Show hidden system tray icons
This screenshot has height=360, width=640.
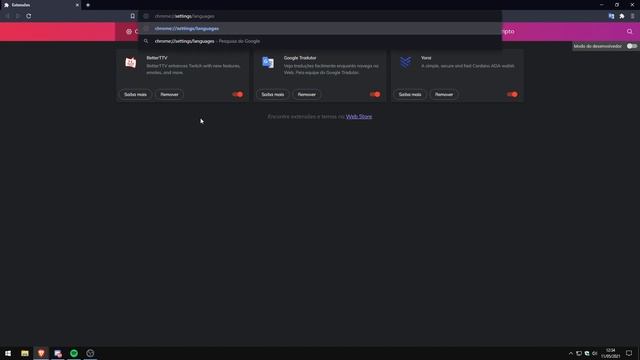pyautogui.click(x=571, y=353)
